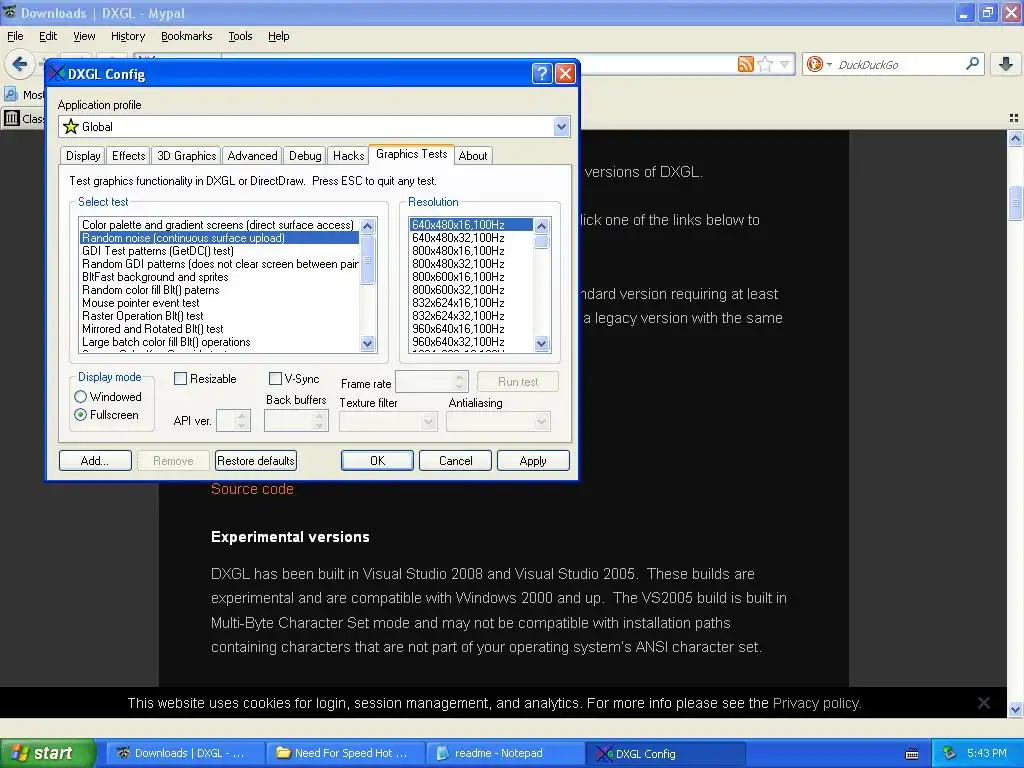Open the browser History menu
The height and width of the screenshot is (768, 1024).
[x=127, y=36]
